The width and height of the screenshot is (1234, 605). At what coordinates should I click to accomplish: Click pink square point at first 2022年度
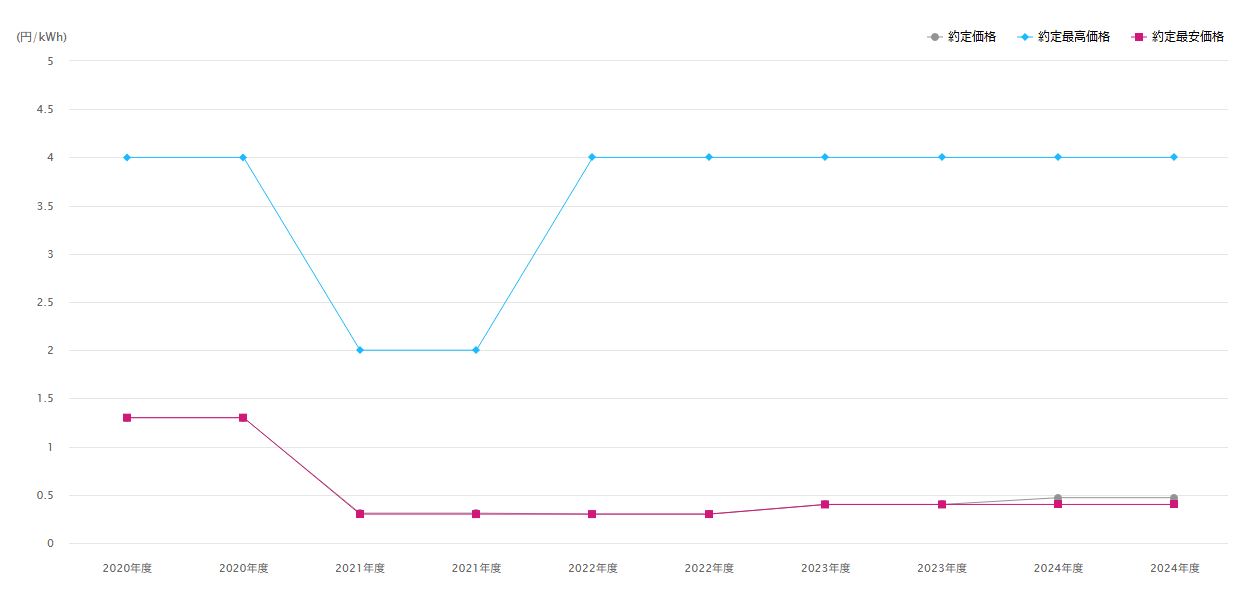592,514
